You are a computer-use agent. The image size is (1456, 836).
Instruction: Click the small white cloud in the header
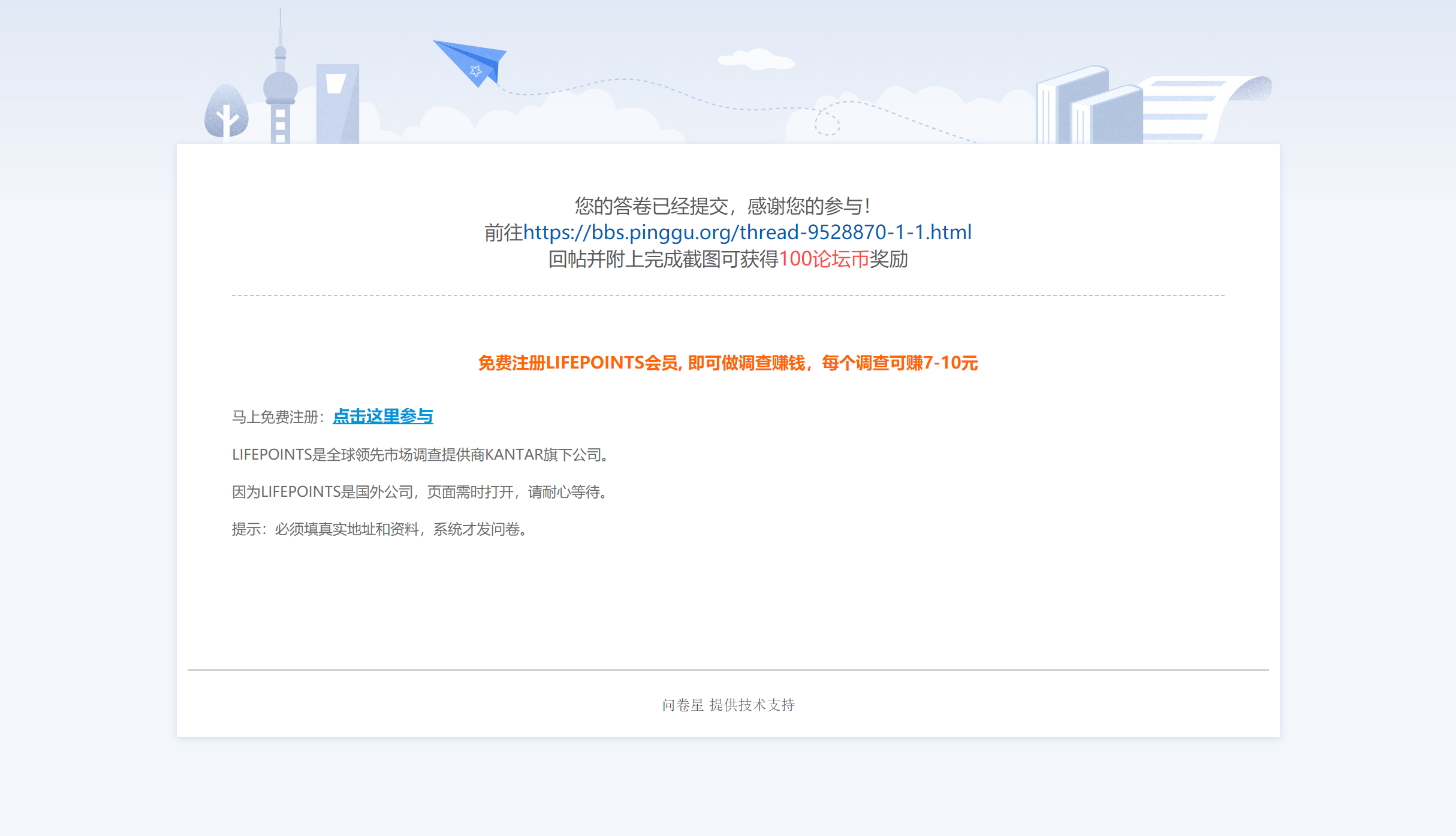click(756, 60)
